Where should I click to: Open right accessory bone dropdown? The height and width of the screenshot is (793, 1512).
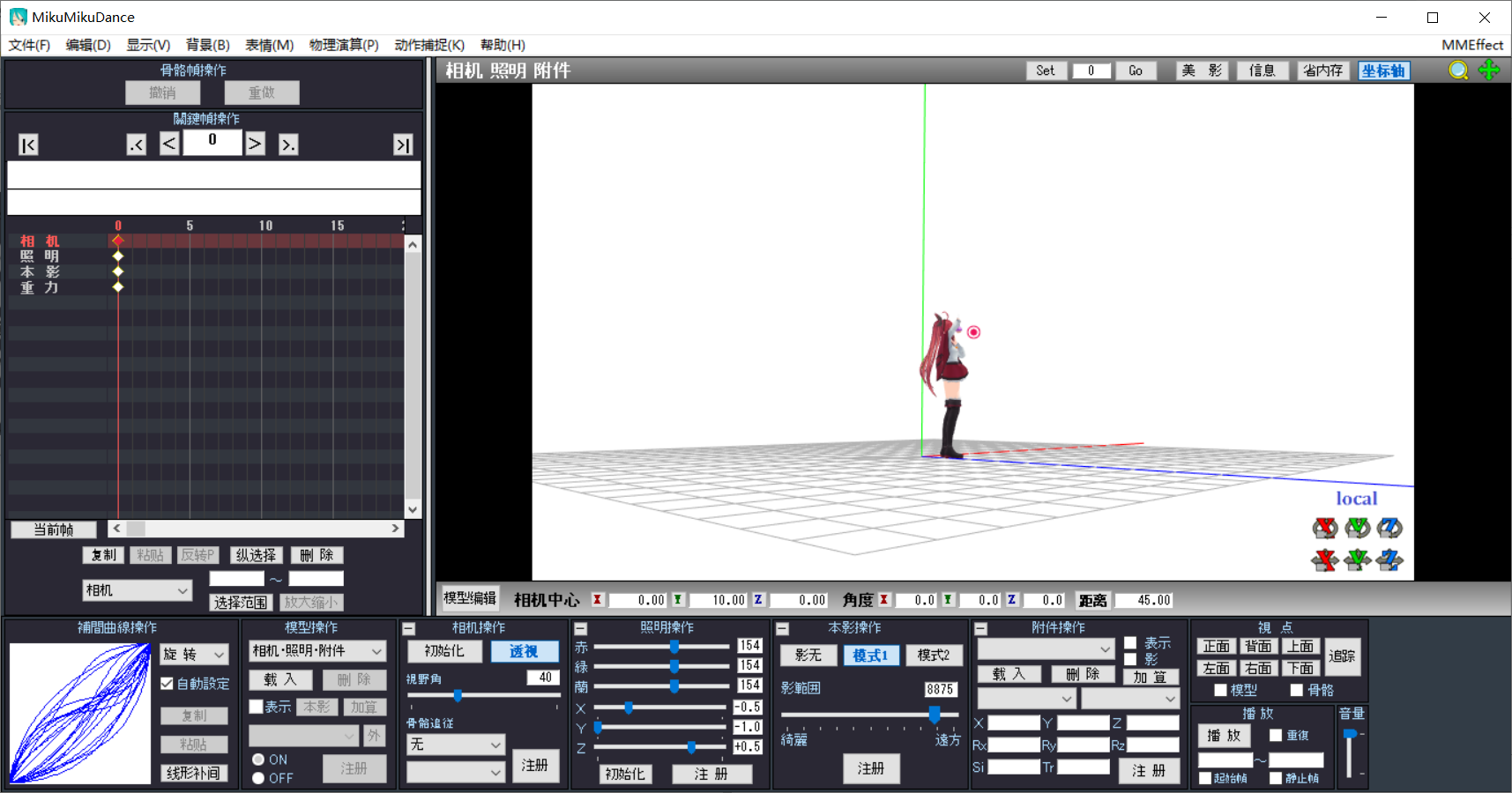click(1130, 699)
